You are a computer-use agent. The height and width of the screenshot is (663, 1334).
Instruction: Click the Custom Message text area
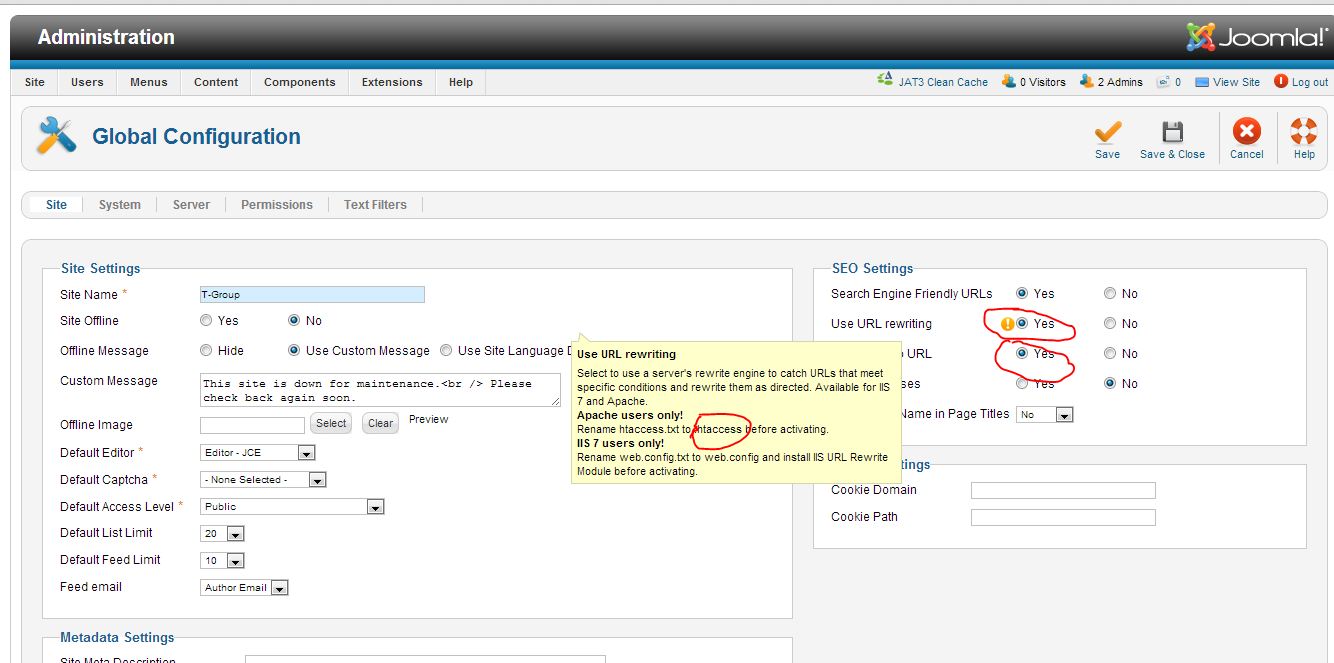[380, 391]
